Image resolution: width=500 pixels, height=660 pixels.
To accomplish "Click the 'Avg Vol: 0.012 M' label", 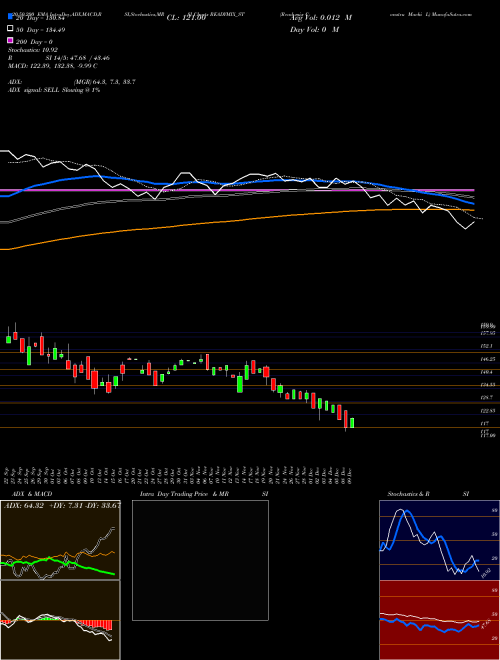I will tap(321, 18).
